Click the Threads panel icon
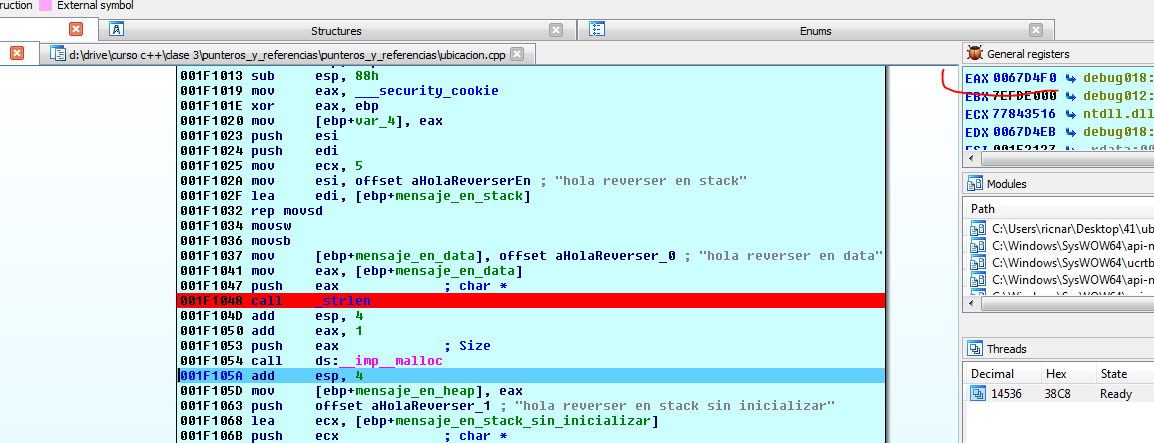This screenshot has height=443, width=1154. pos(974,349)
